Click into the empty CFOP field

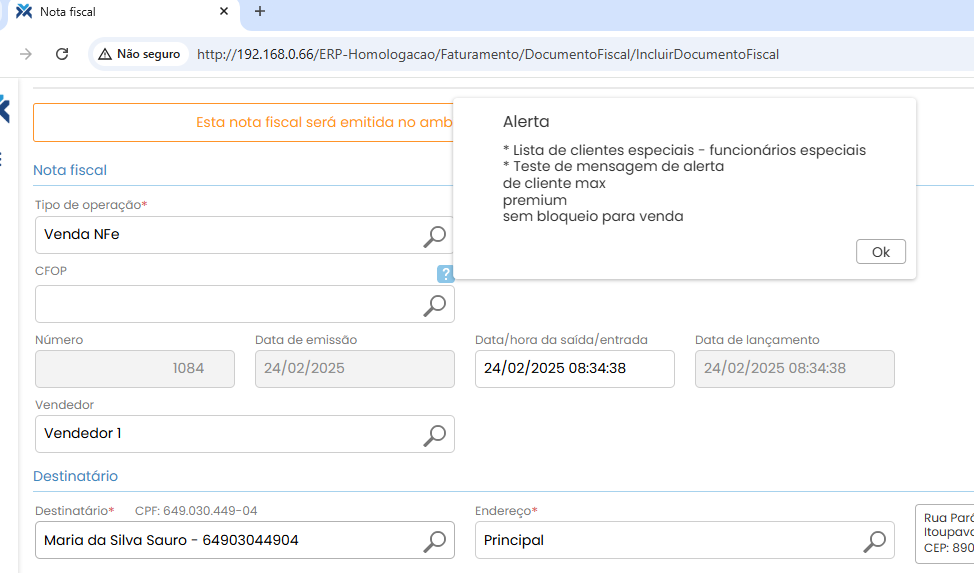pos(225,304)
